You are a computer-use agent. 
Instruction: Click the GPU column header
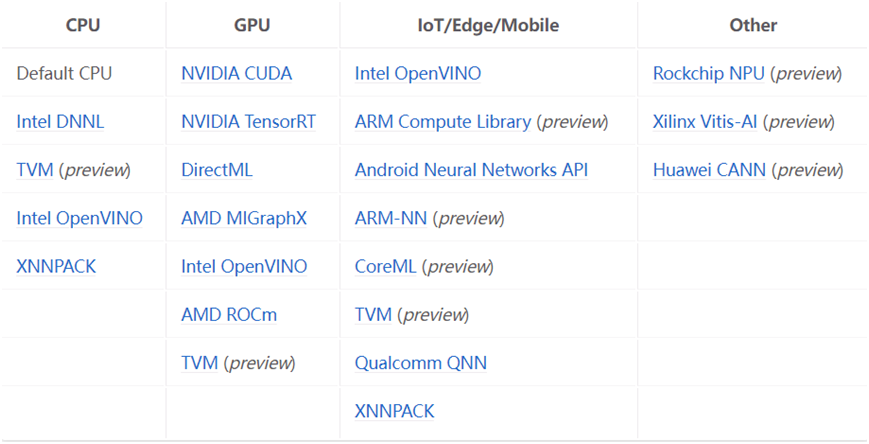(252, 25)
